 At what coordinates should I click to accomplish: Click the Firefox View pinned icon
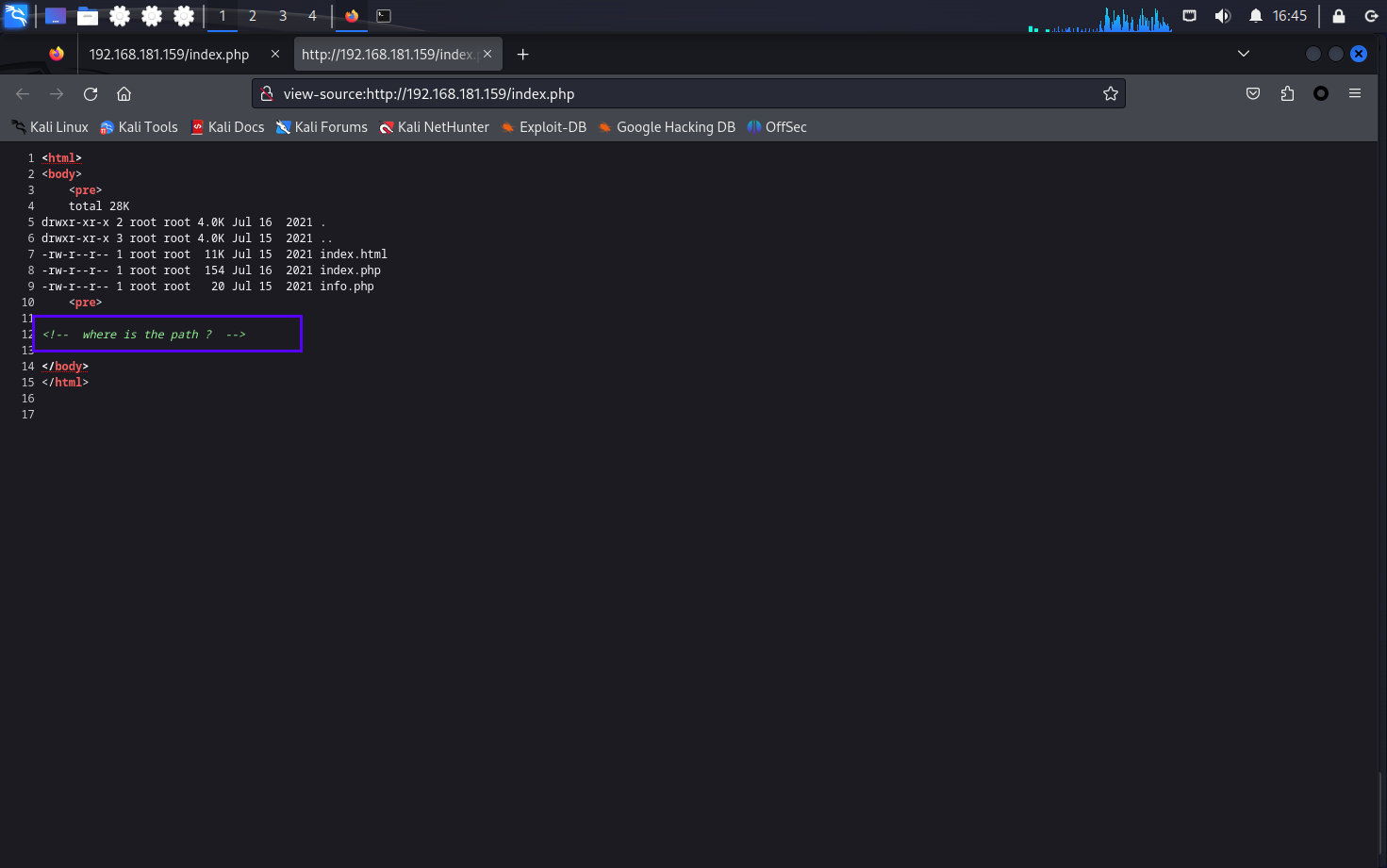tap(57, 54)
